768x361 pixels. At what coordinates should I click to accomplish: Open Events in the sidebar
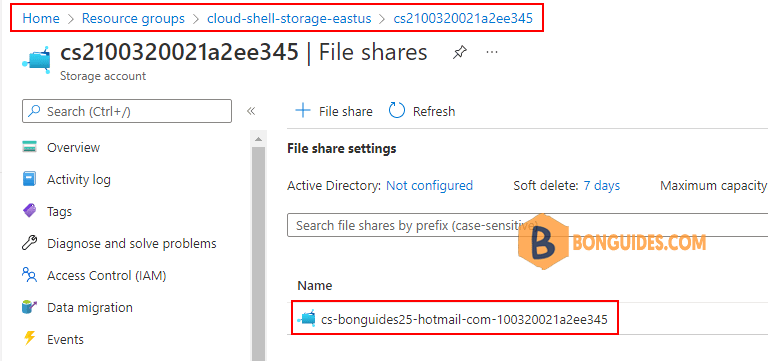(x=65, y=339)
